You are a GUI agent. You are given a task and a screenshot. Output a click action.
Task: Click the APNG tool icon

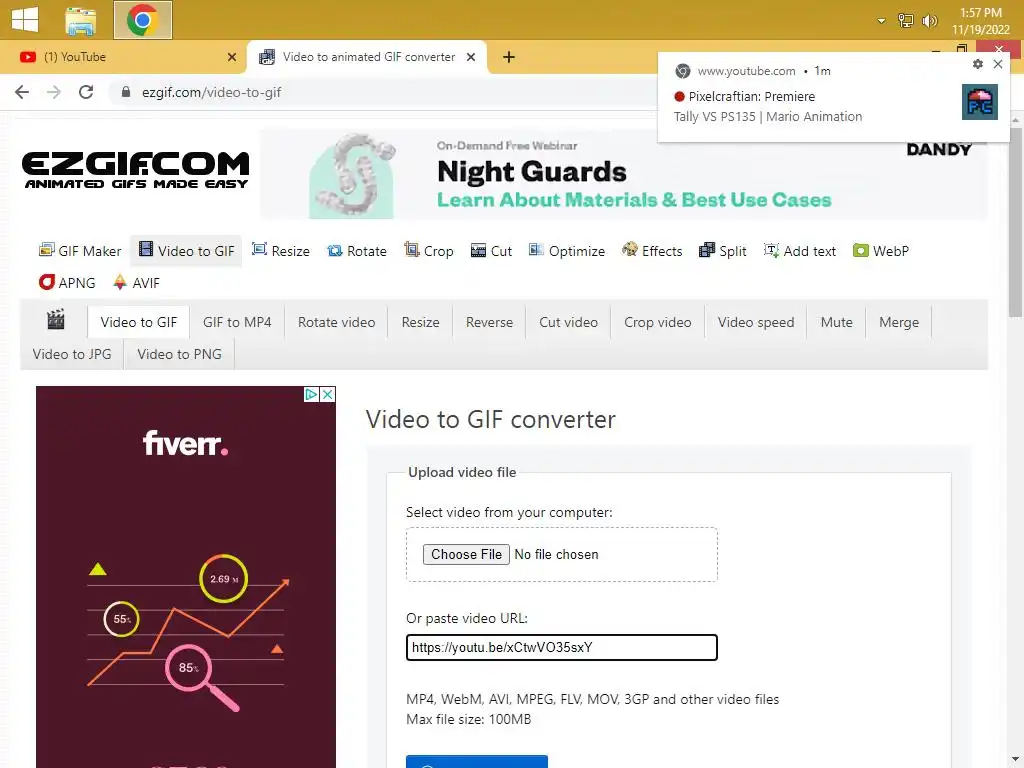pos(46,282)
